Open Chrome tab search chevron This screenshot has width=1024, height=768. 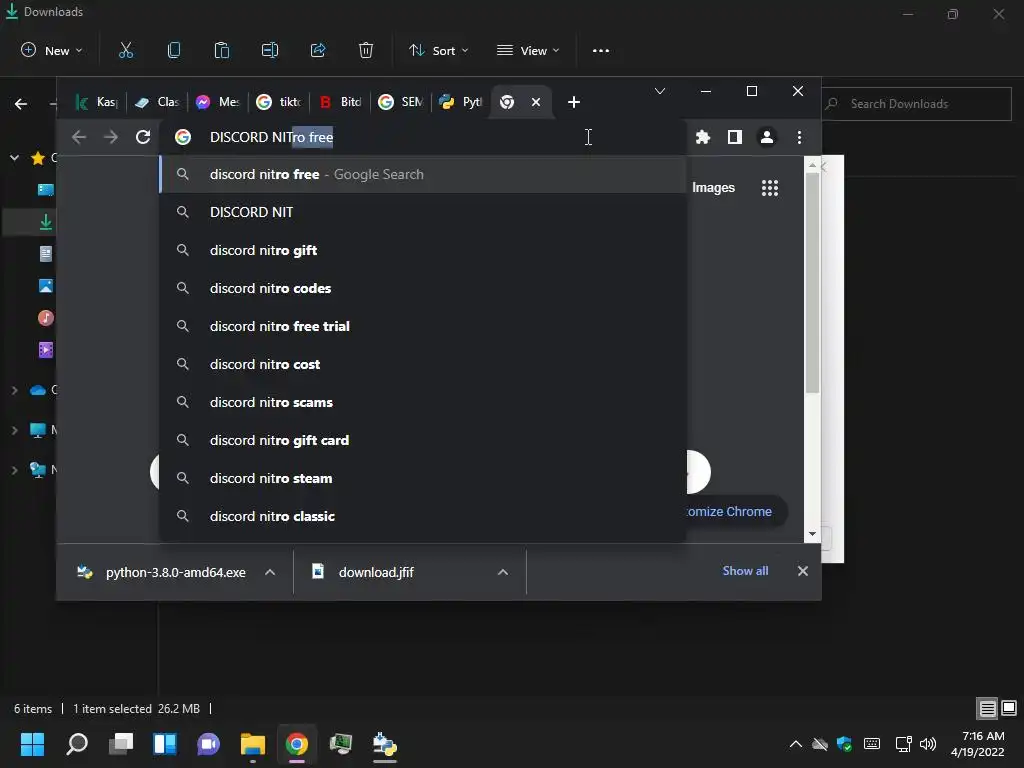pyautogui.click(x=660, y=91)
